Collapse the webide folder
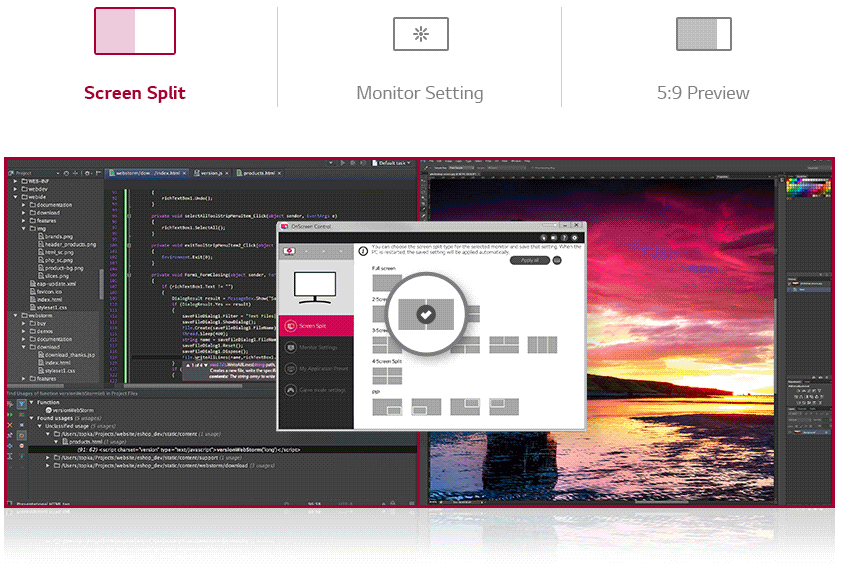The image size is (844, 584). (x=15, y=197)
